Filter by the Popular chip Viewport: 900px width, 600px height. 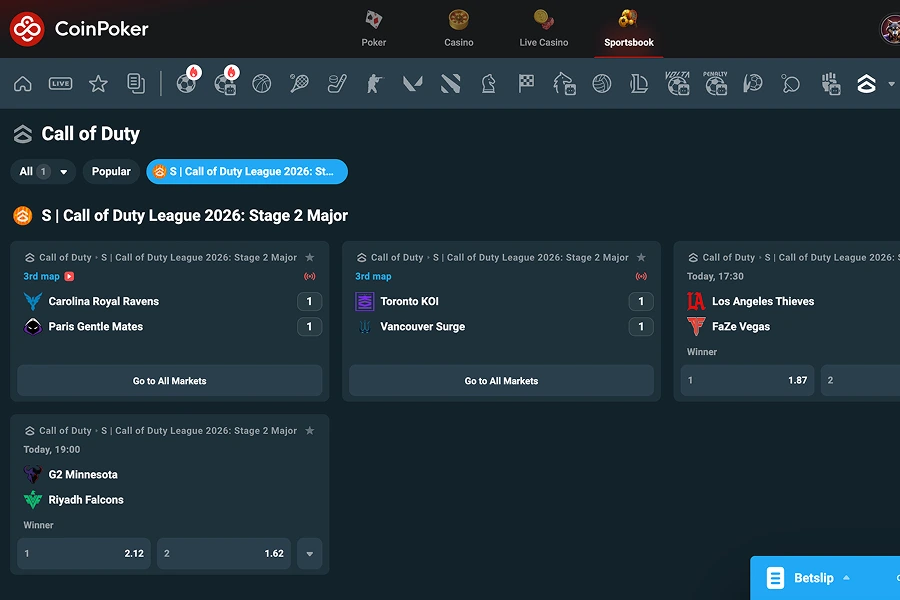point(111,172)
